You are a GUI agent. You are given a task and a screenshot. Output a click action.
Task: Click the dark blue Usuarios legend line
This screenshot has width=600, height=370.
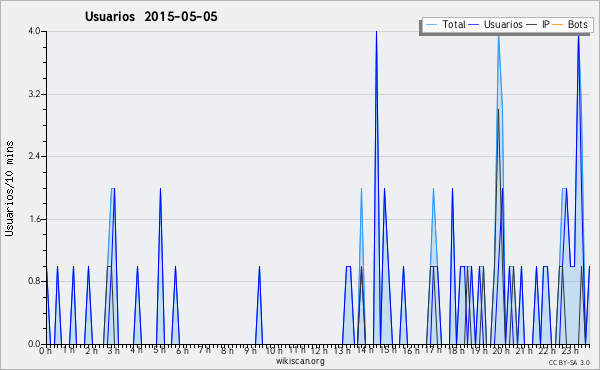tap(474, 25)
